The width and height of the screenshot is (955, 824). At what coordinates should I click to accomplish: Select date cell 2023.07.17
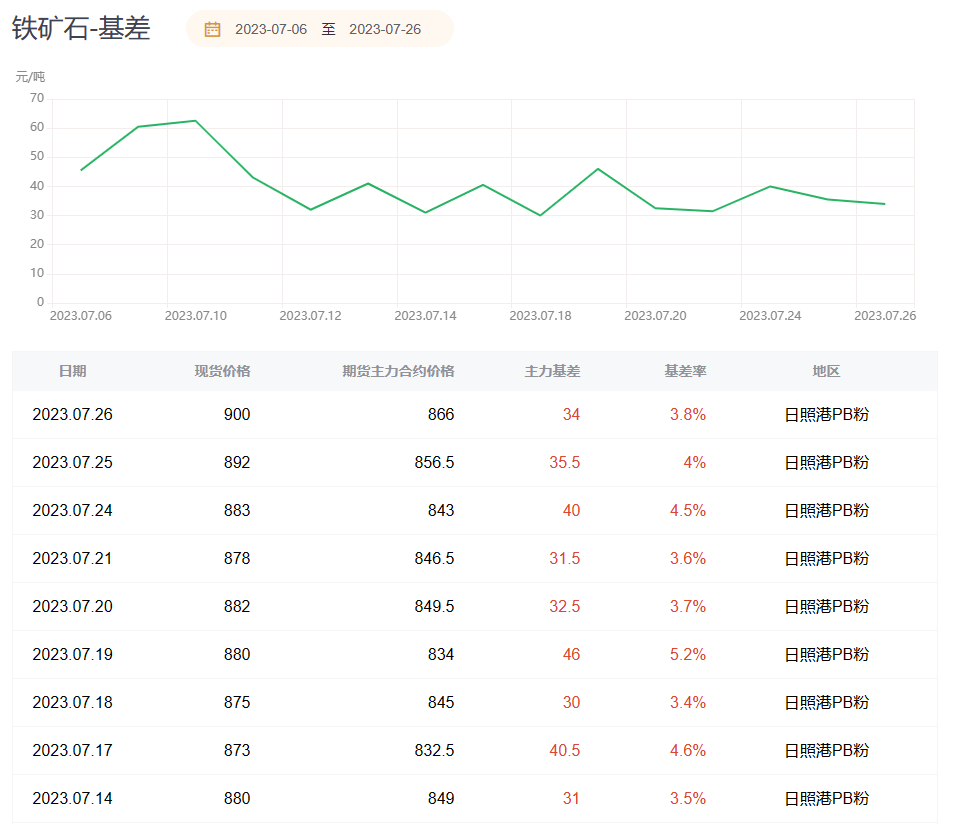[72, 750]
